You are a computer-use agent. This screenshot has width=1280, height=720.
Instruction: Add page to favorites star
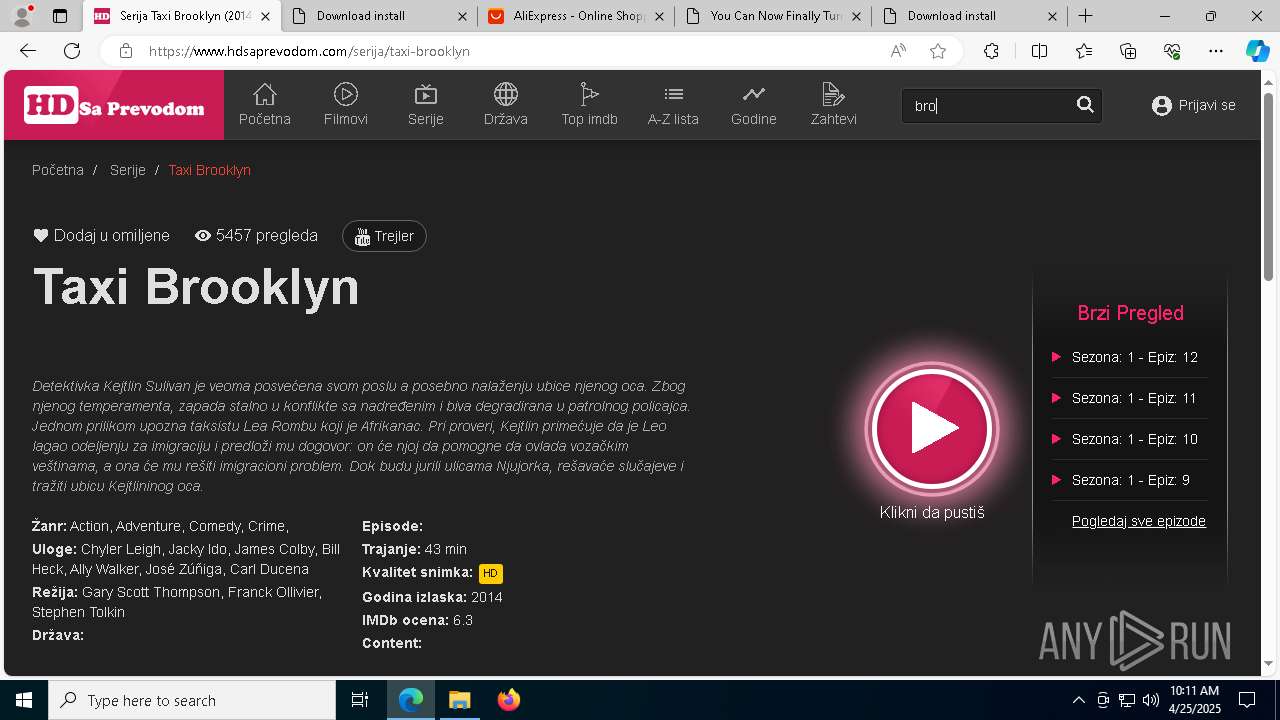(938, 51)
